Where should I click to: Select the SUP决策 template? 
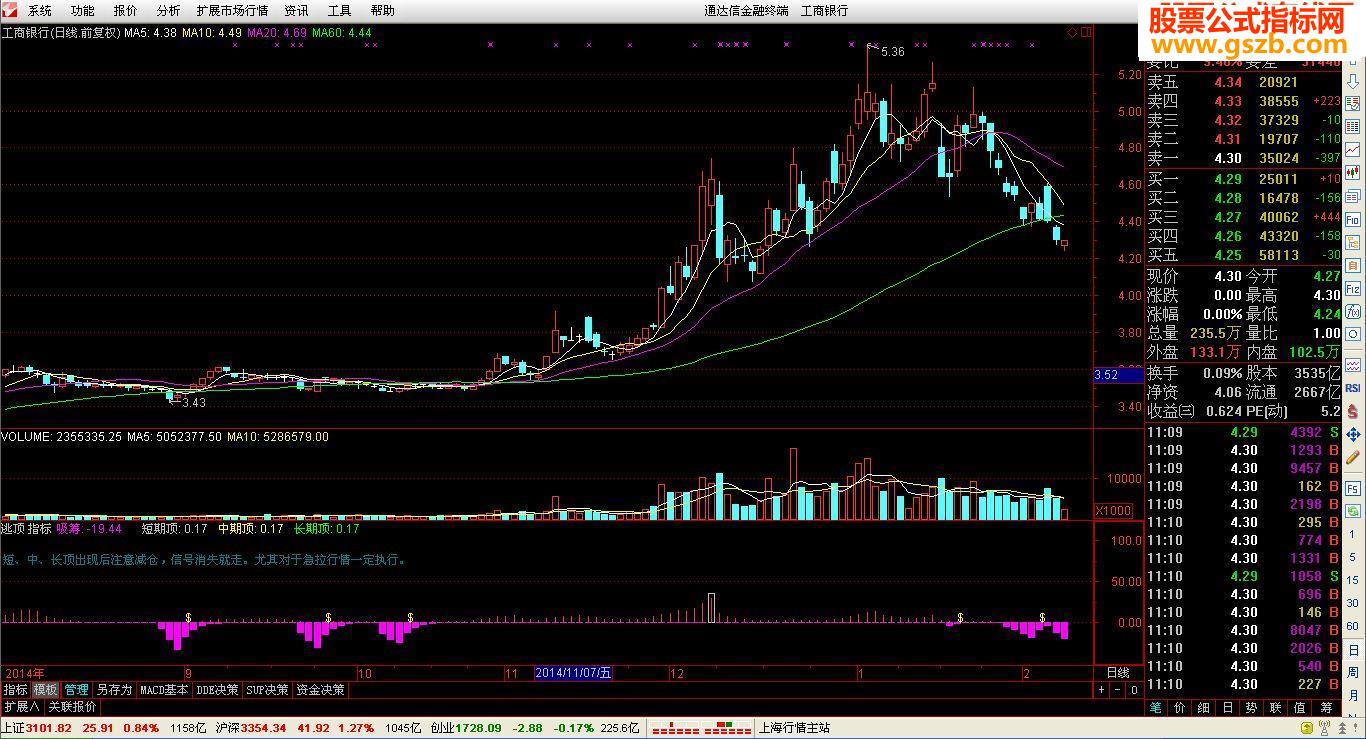pos(267,690)
